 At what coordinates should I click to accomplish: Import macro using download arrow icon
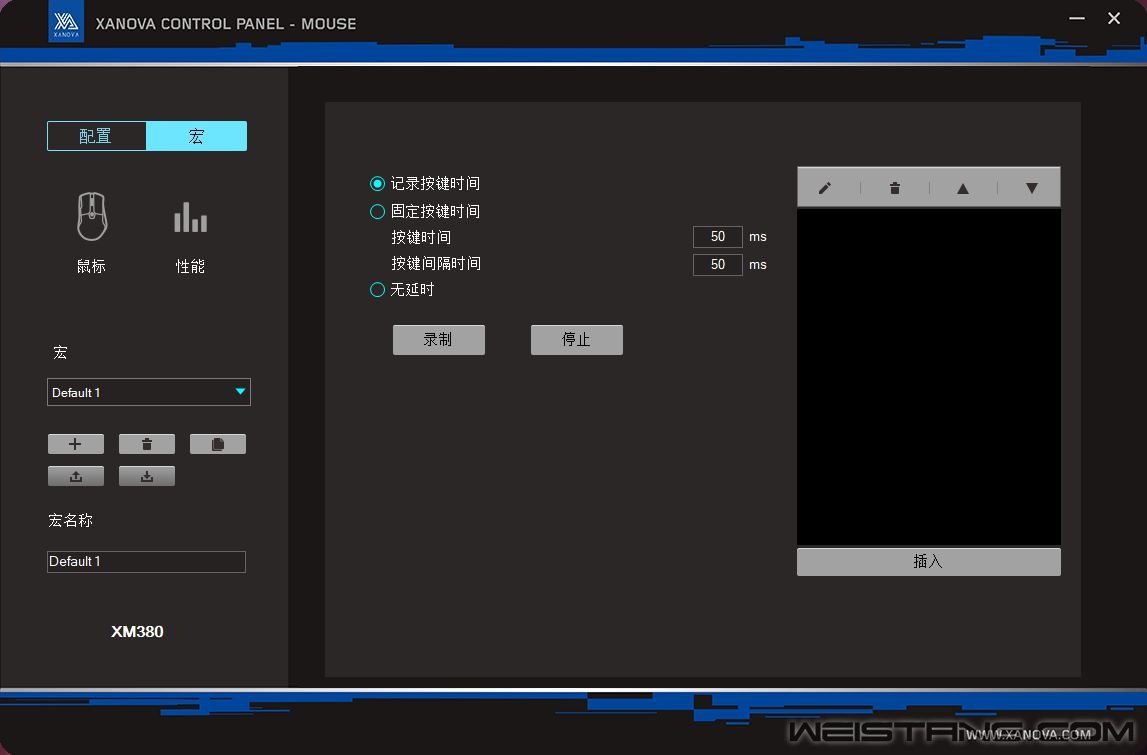click(146, 476)
